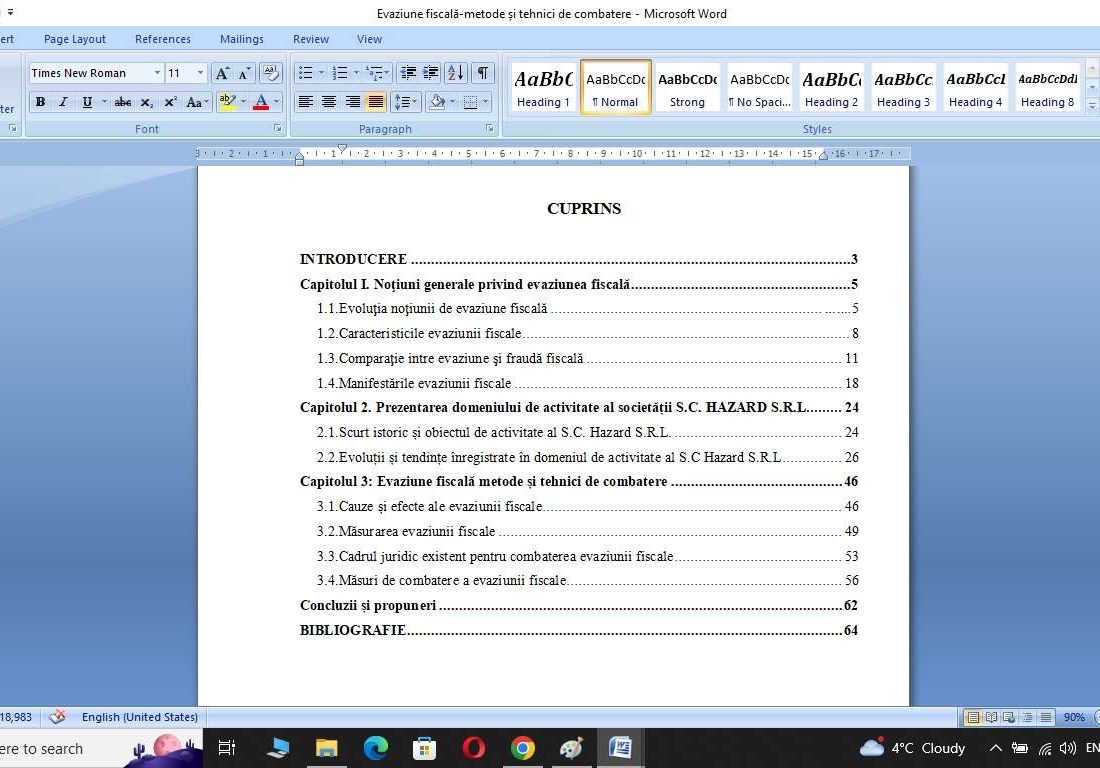Click the Grow Font icon
Screen dimensions: 1100x768
222,73
